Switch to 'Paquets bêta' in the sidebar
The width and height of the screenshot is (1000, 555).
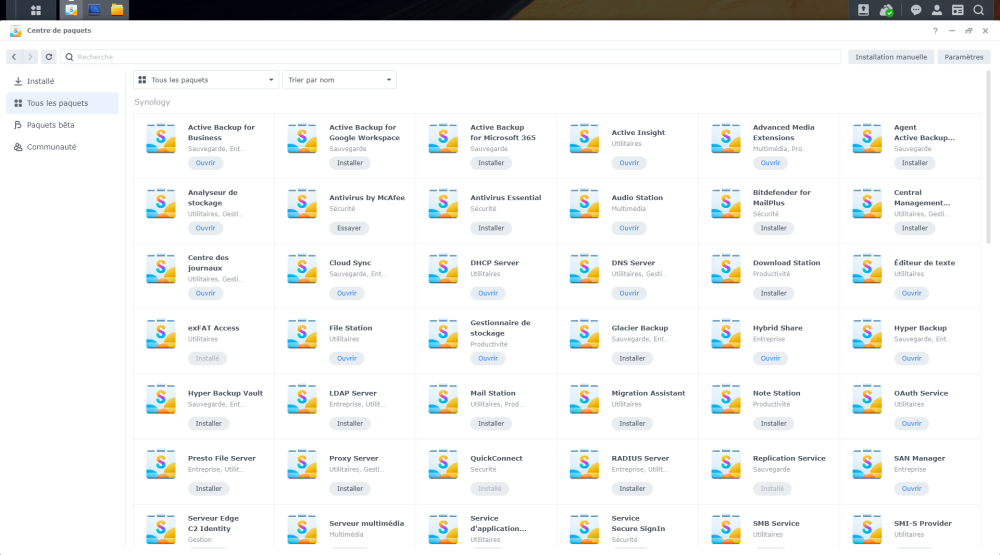tap(50, 125)
